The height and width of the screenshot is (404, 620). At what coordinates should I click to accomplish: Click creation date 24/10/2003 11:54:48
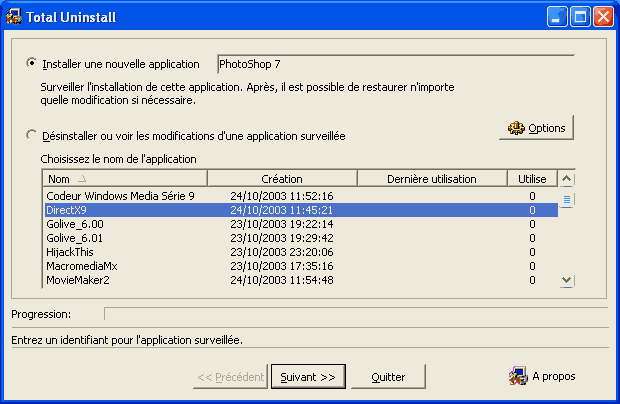(282, 280)
